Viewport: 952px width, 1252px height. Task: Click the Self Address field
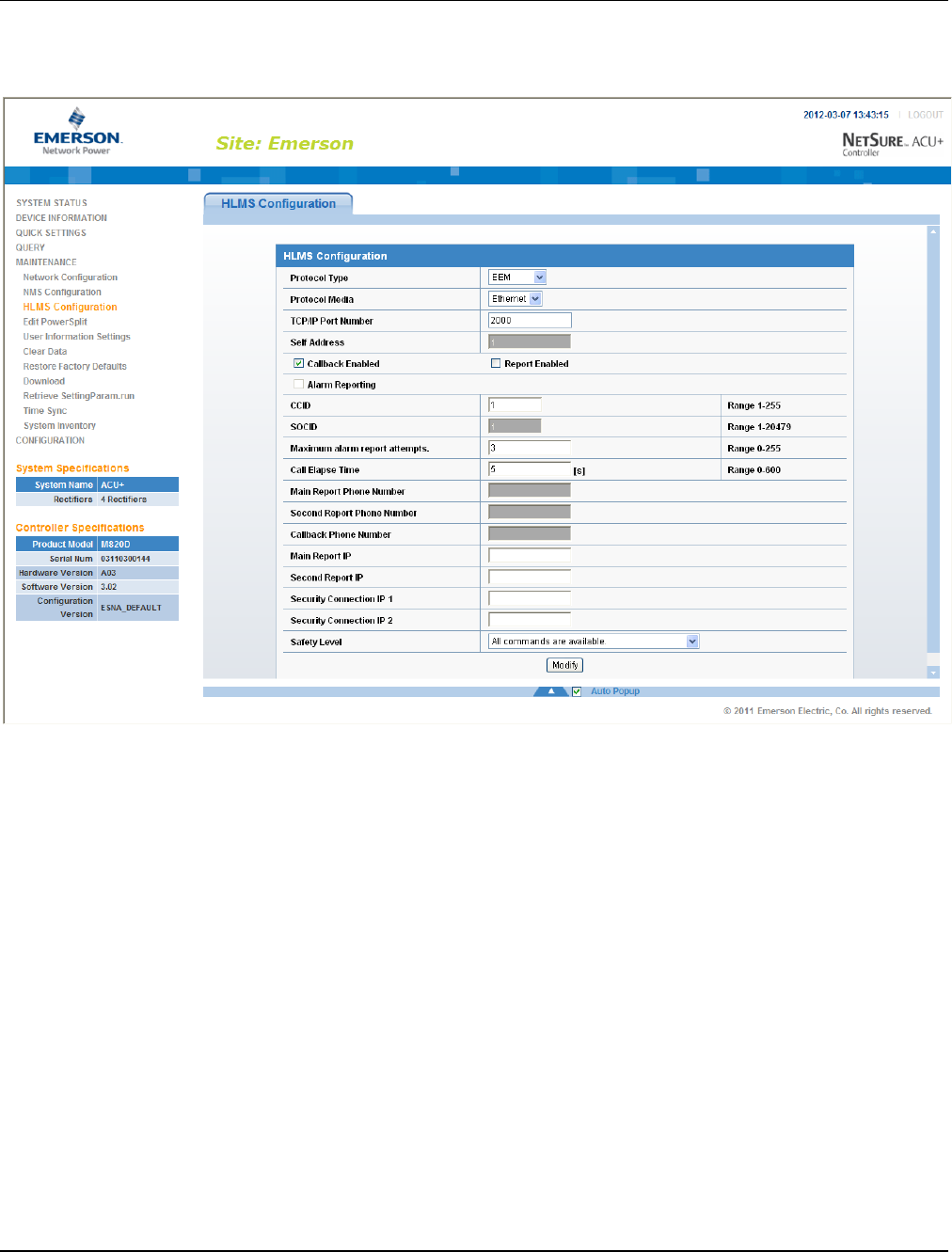pyautogui.click(x=530, y=342)
